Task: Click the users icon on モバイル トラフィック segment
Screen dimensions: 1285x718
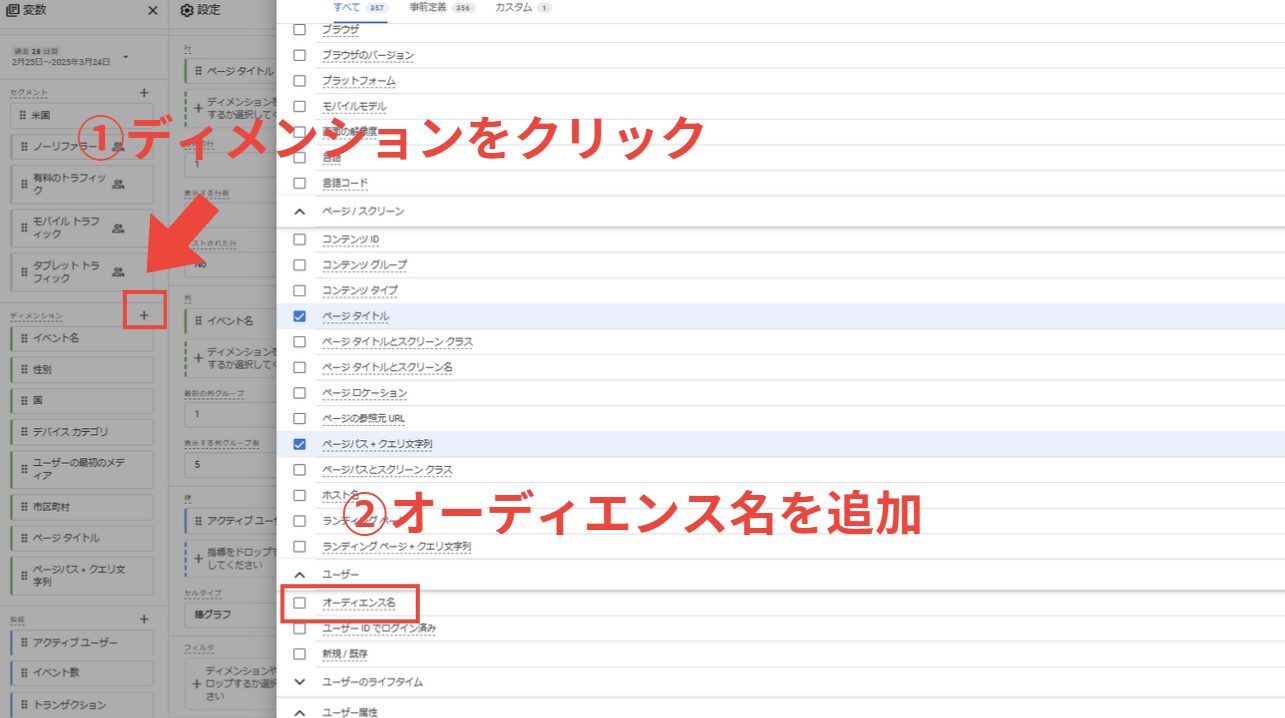Action: (x=118, y=228)
